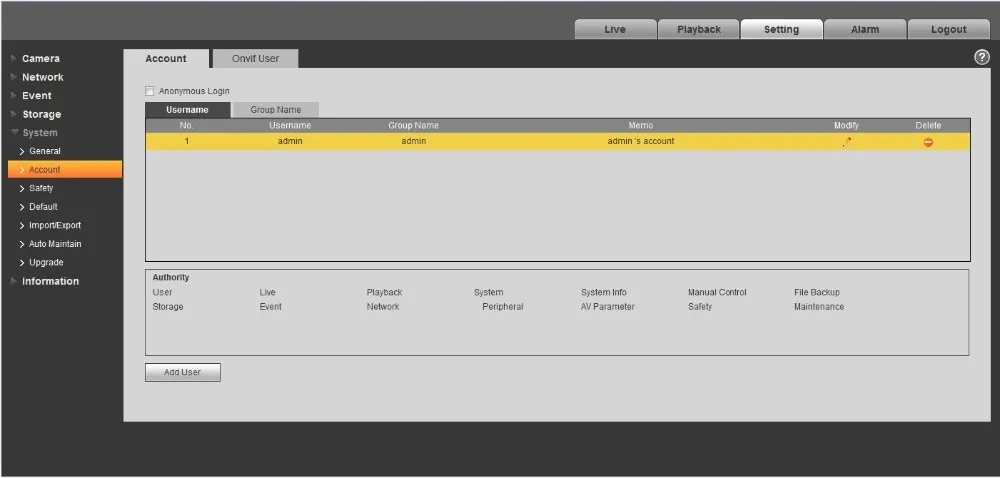This screenshot has width=1000, height=478.
Task: Click the Logout tab
Action: pos(948,29)
